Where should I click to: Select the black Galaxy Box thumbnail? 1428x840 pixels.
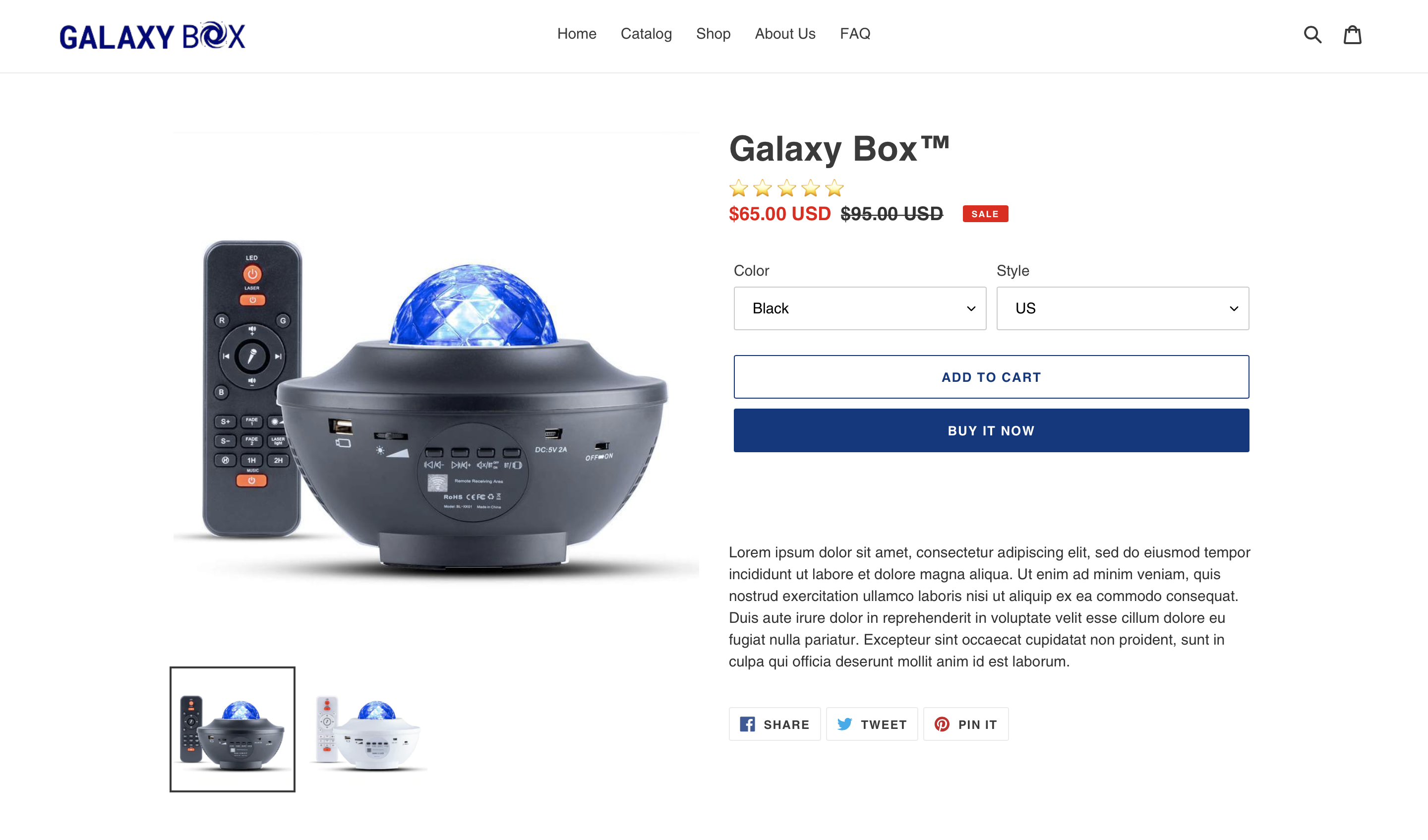(x=233, y=729)
